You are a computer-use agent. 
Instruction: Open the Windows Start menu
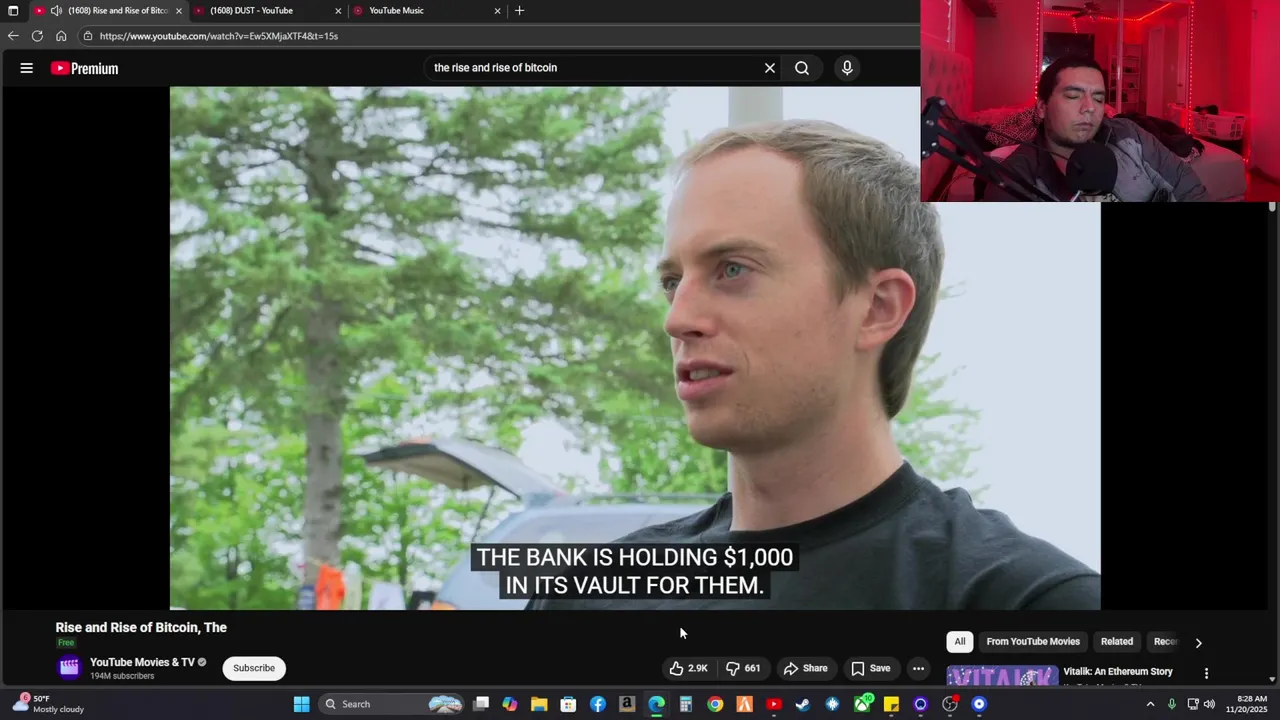pos(301,704)
